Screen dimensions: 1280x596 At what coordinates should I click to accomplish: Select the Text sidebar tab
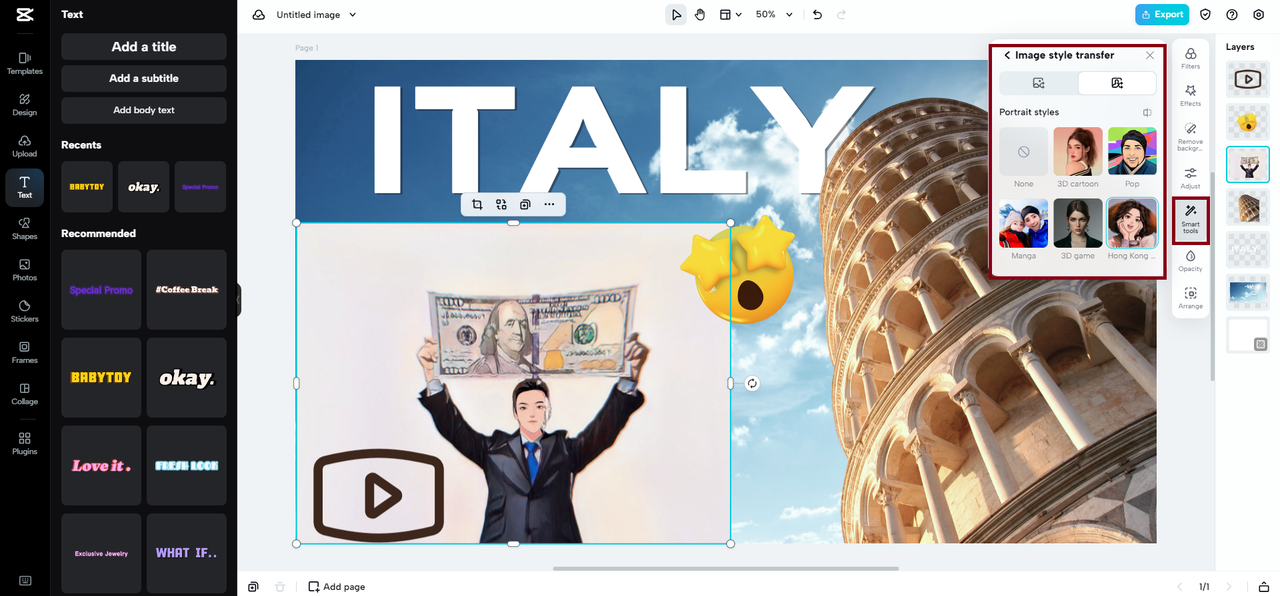pos(25,187)
